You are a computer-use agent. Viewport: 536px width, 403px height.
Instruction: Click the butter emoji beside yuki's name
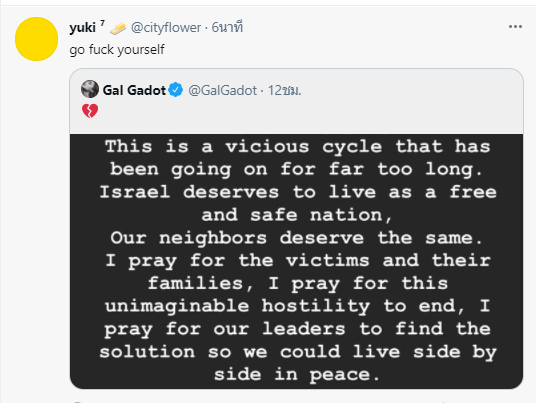[x=118, y=28]
